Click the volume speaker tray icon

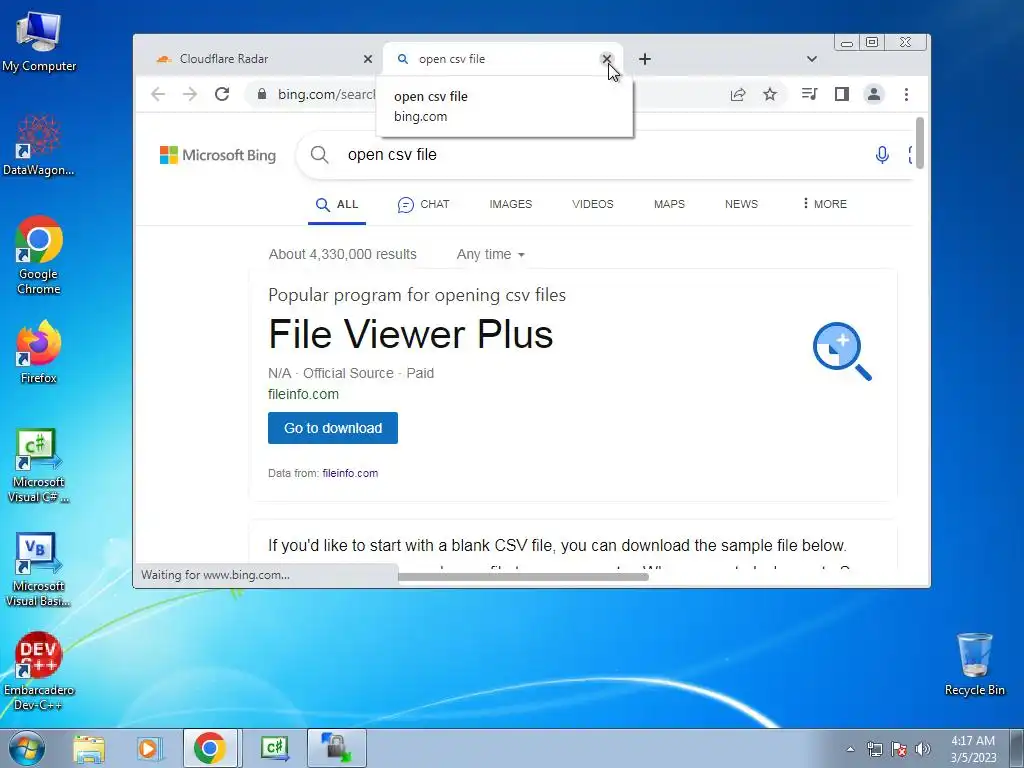coord(923,749)
